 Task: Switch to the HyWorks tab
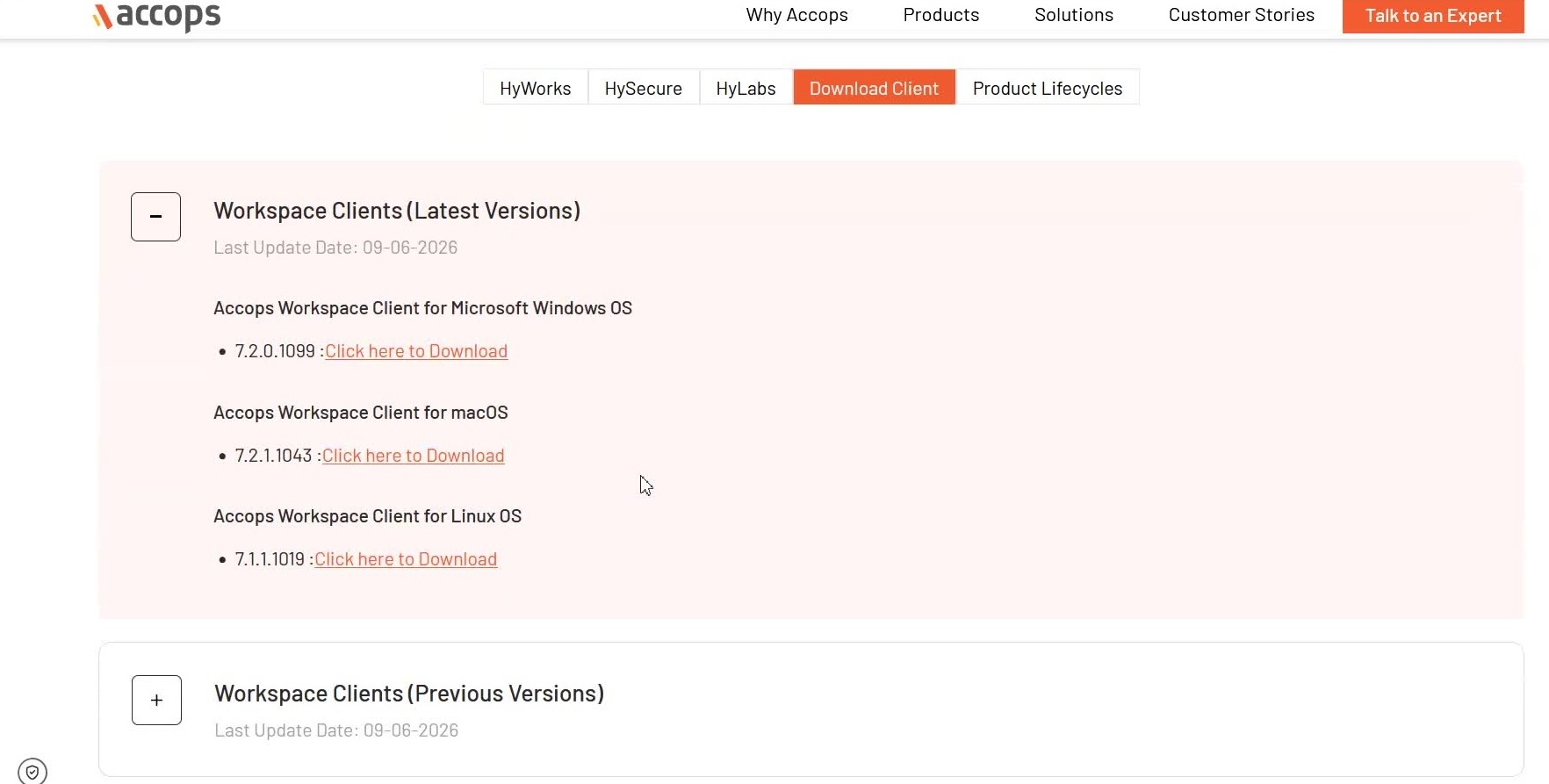pyautogui.click(x=536, y=88)
